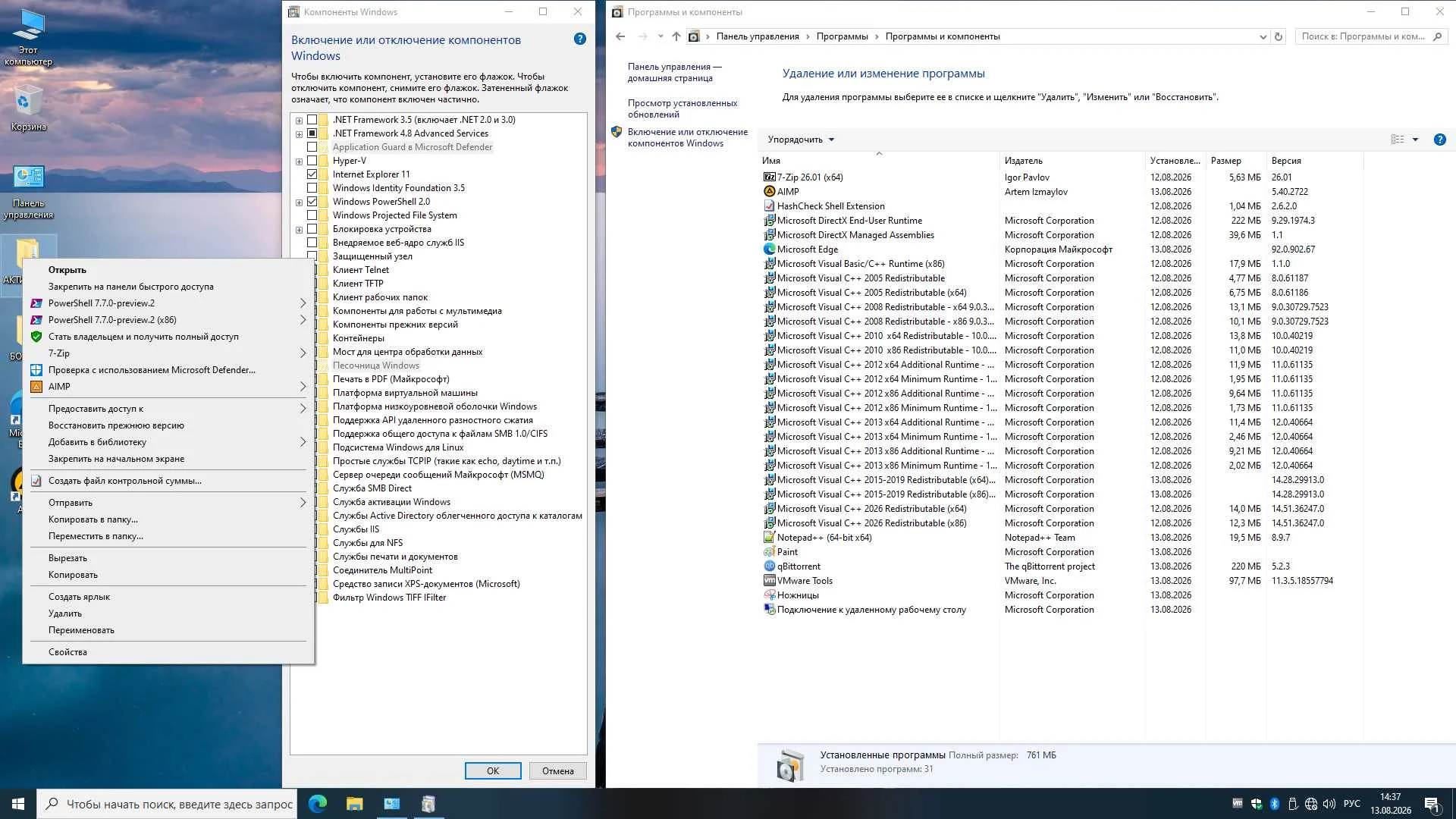Enable the Hyper-V checkbox

[312, 161]
